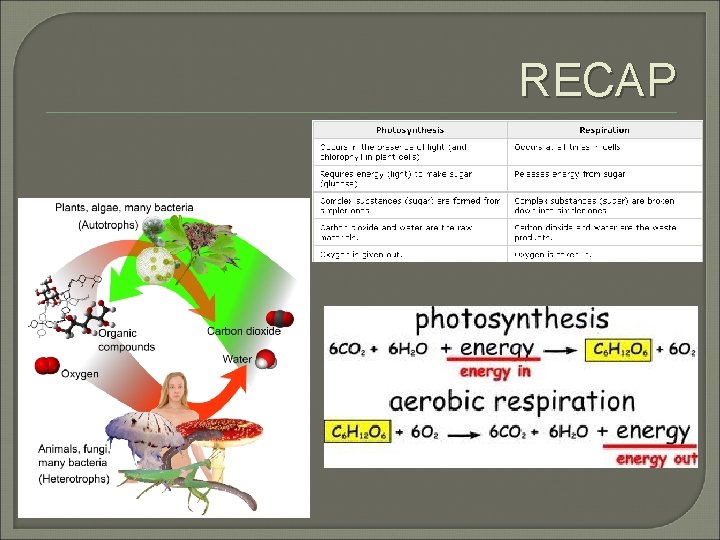Click the 'Requires energy (light) to make sugar' cell

410,179
